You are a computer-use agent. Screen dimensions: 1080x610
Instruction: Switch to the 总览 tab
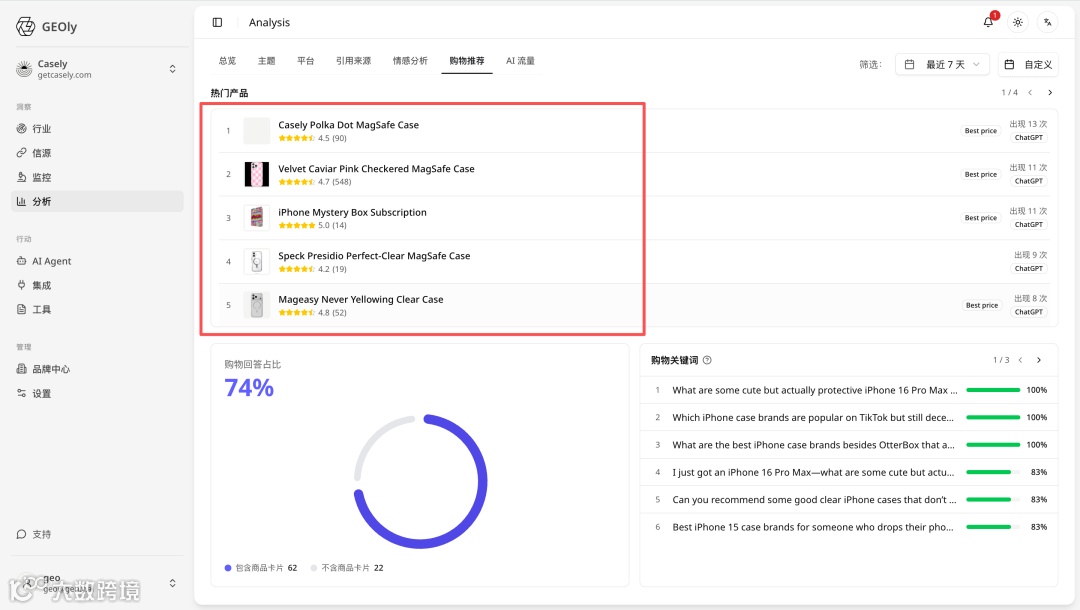[227, 61]
